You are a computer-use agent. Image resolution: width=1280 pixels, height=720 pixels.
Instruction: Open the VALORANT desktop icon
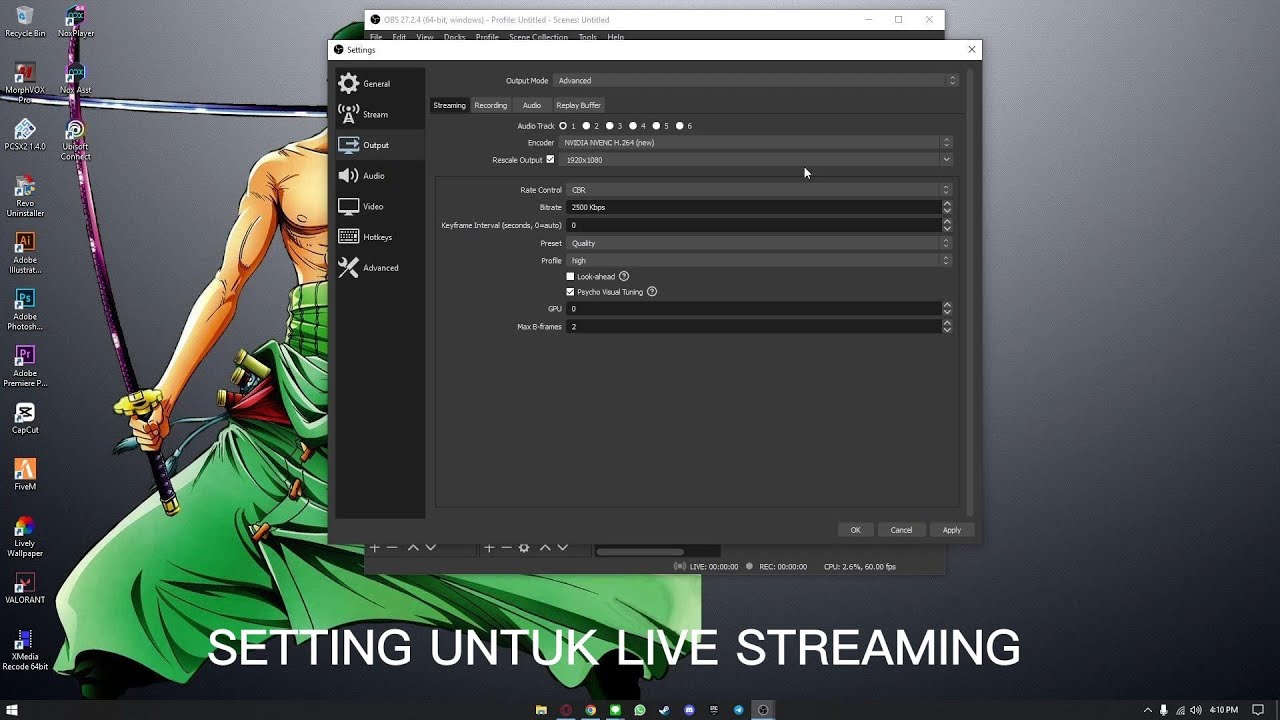25,588
